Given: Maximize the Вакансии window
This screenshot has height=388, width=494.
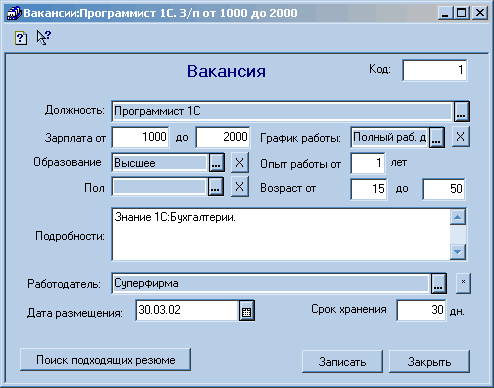Looking at the screenshot, I should pyautogui.click(x=462, y=13).
